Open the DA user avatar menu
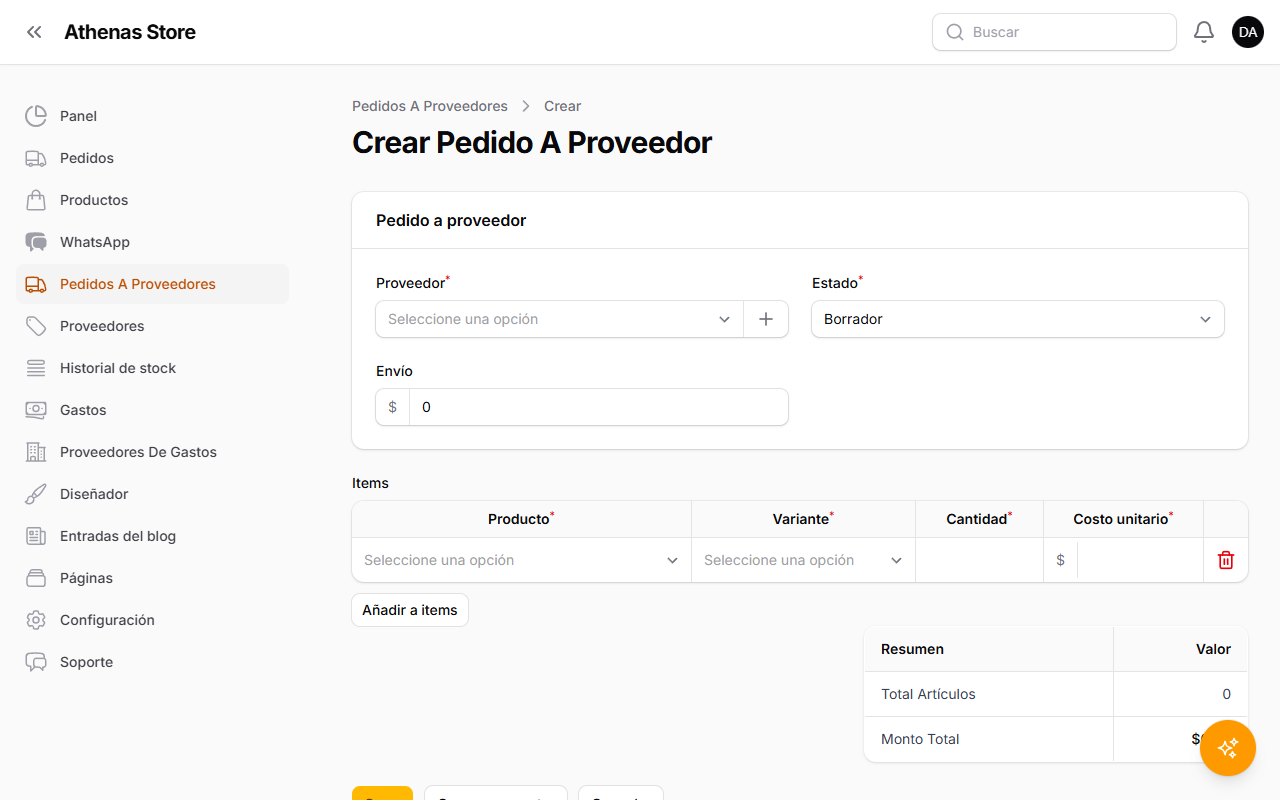The image size is (1280, 800). pos(1248,32)
